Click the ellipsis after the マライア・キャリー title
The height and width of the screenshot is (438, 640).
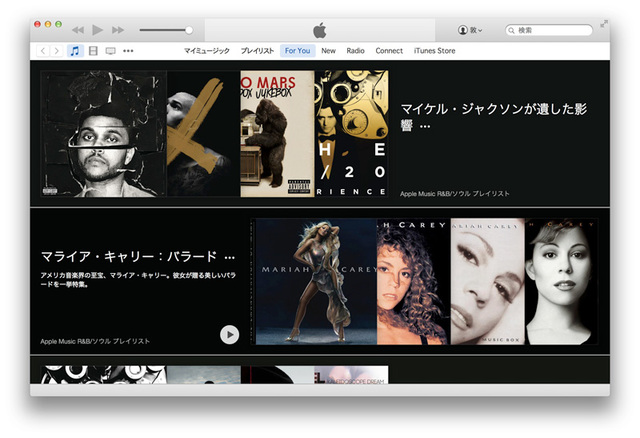point(230,258)
